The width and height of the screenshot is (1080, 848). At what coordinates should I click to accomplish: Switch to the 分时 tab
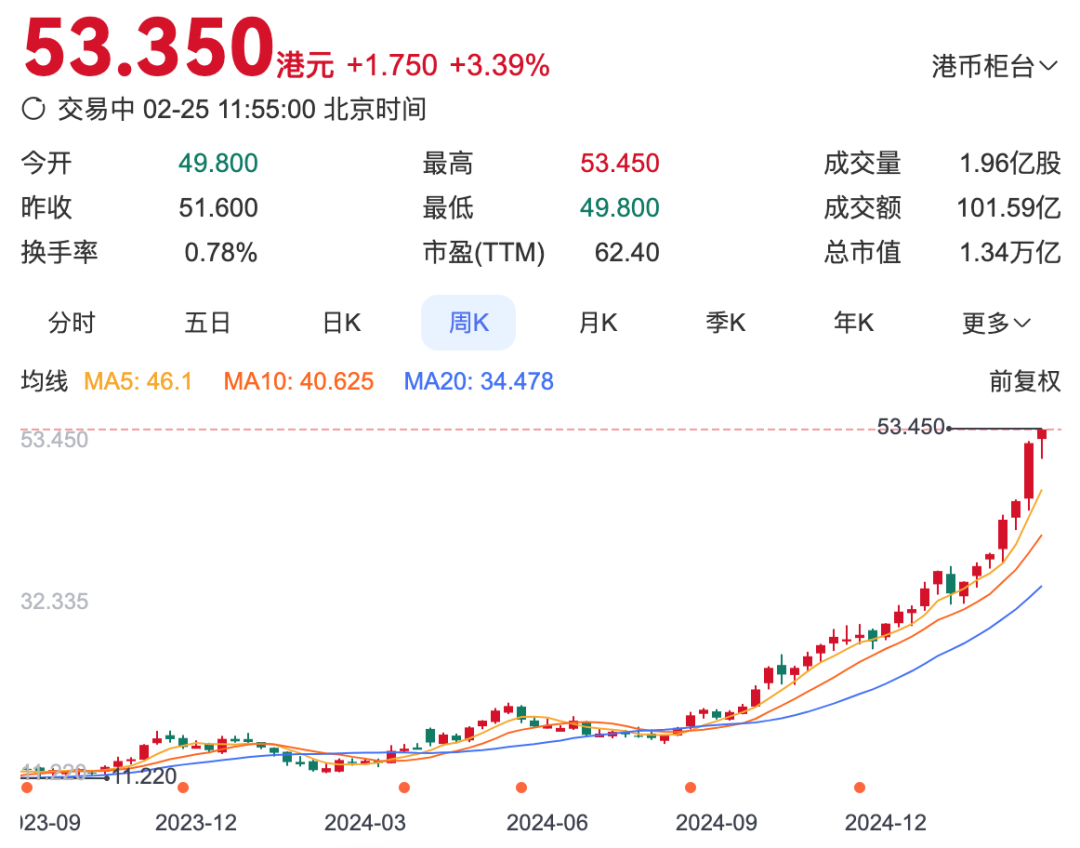[72, 322]
